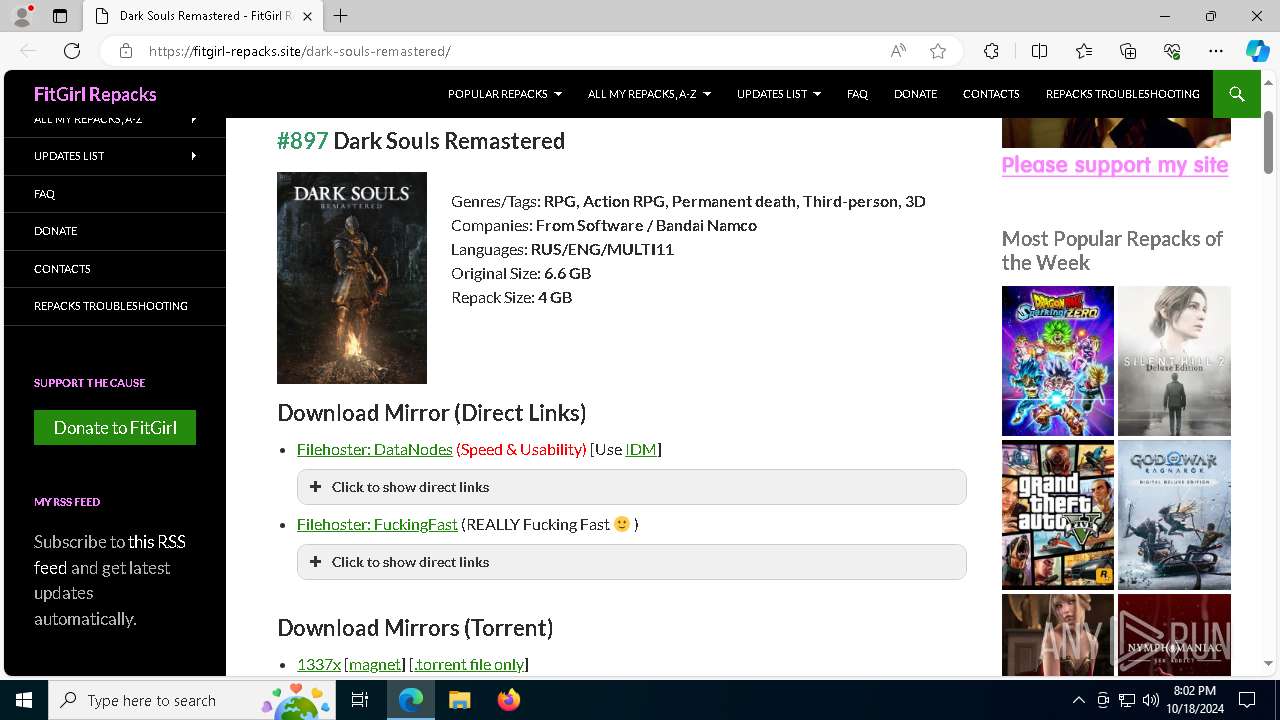Open the notifications center icon
The width and height of the screenshot is (1280, 720).
1247,700
